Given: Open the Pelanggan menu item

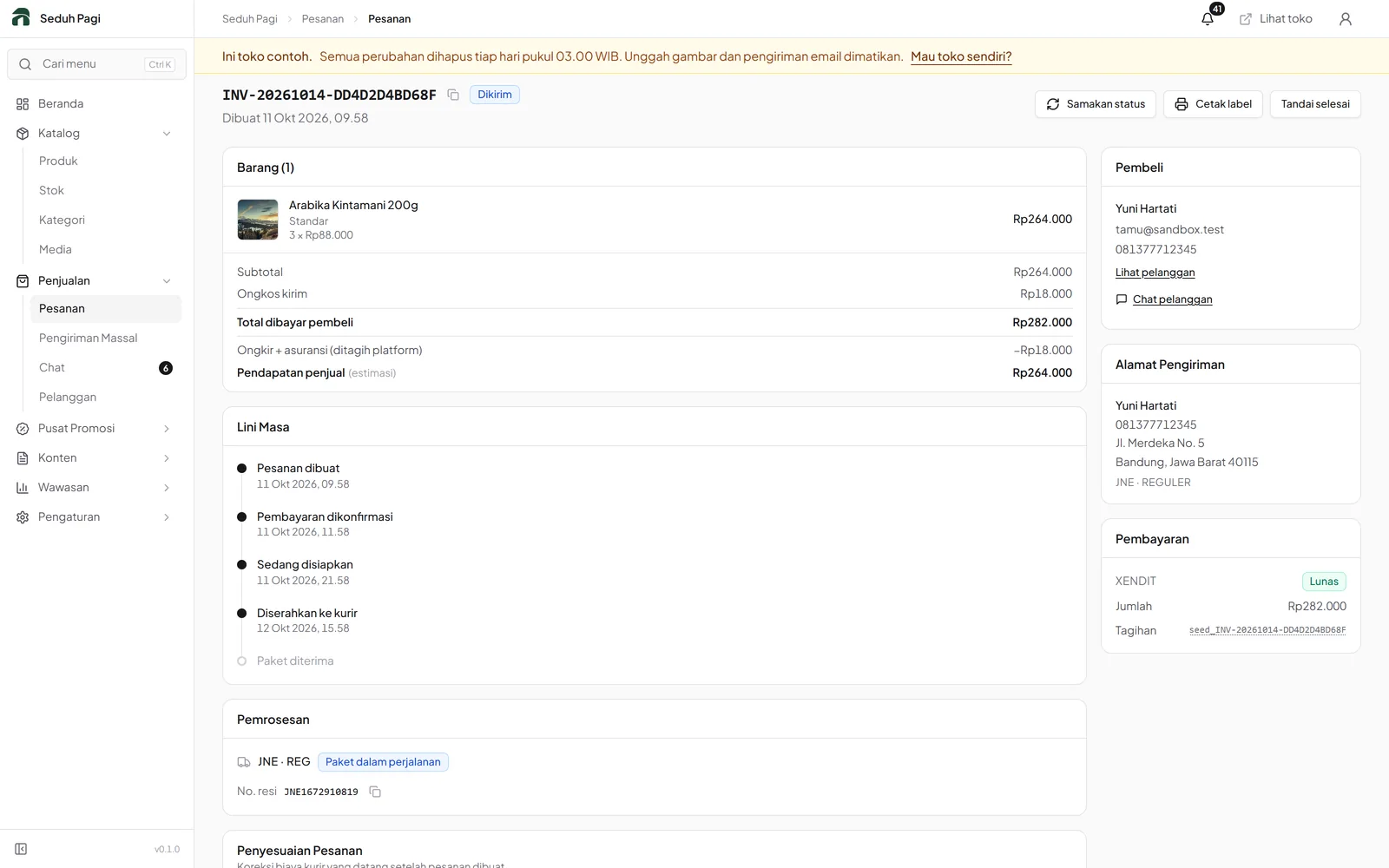Looking at the screenshot, I should (x=106, y=397).
